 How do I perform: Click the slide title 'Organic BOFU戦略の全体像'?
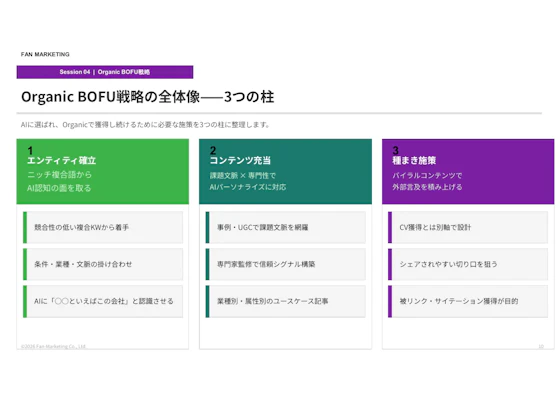tap(148, 97)
